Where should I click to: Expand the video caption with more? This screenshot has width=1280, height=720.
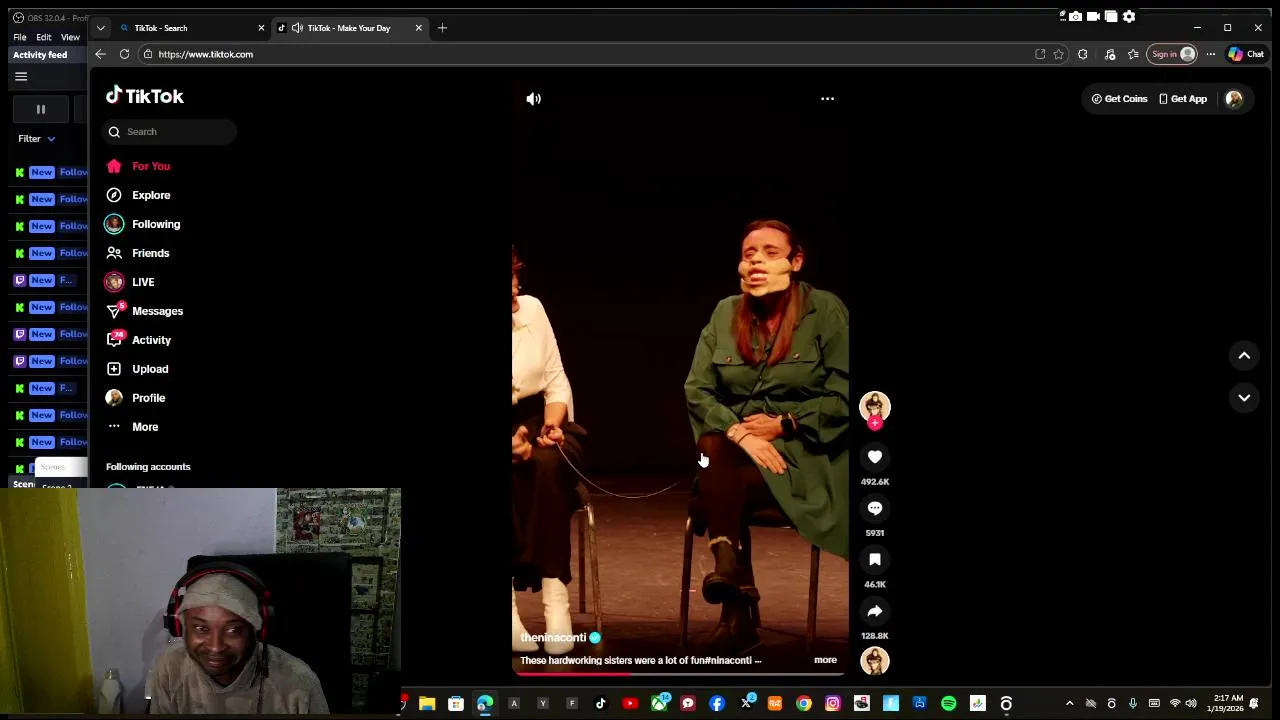tap(825, 660)
